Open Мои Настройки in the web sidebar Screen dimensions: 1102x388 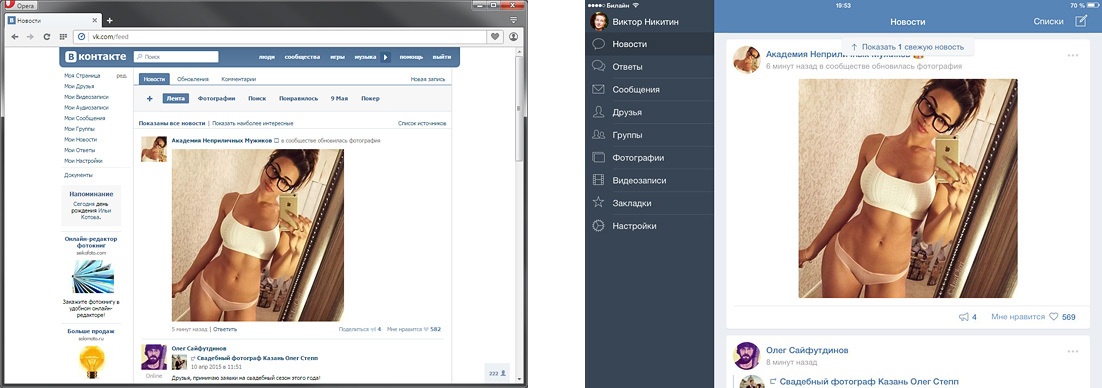(x=84, y=161)
